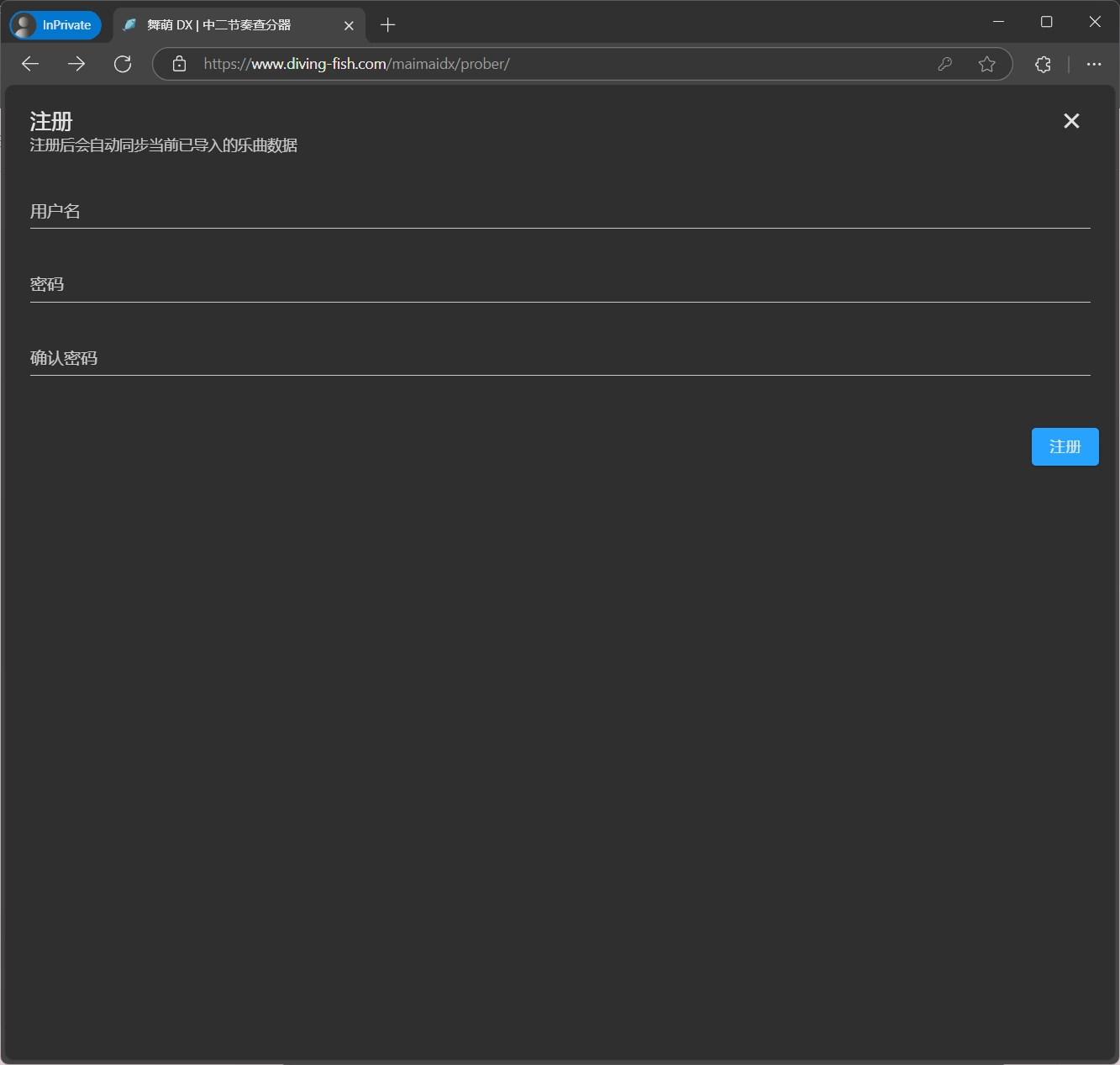
Task: Close the 舞萌 DX browser tab
Action: click(349, 25)
